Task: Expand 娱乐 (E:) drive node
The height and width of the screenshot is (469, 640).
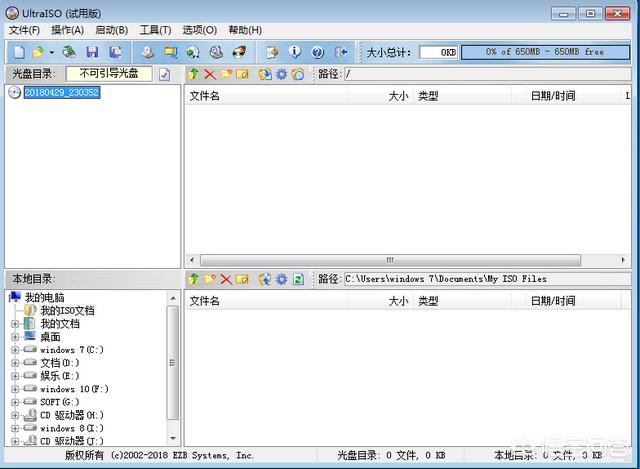Action: (x=15, y=376)
